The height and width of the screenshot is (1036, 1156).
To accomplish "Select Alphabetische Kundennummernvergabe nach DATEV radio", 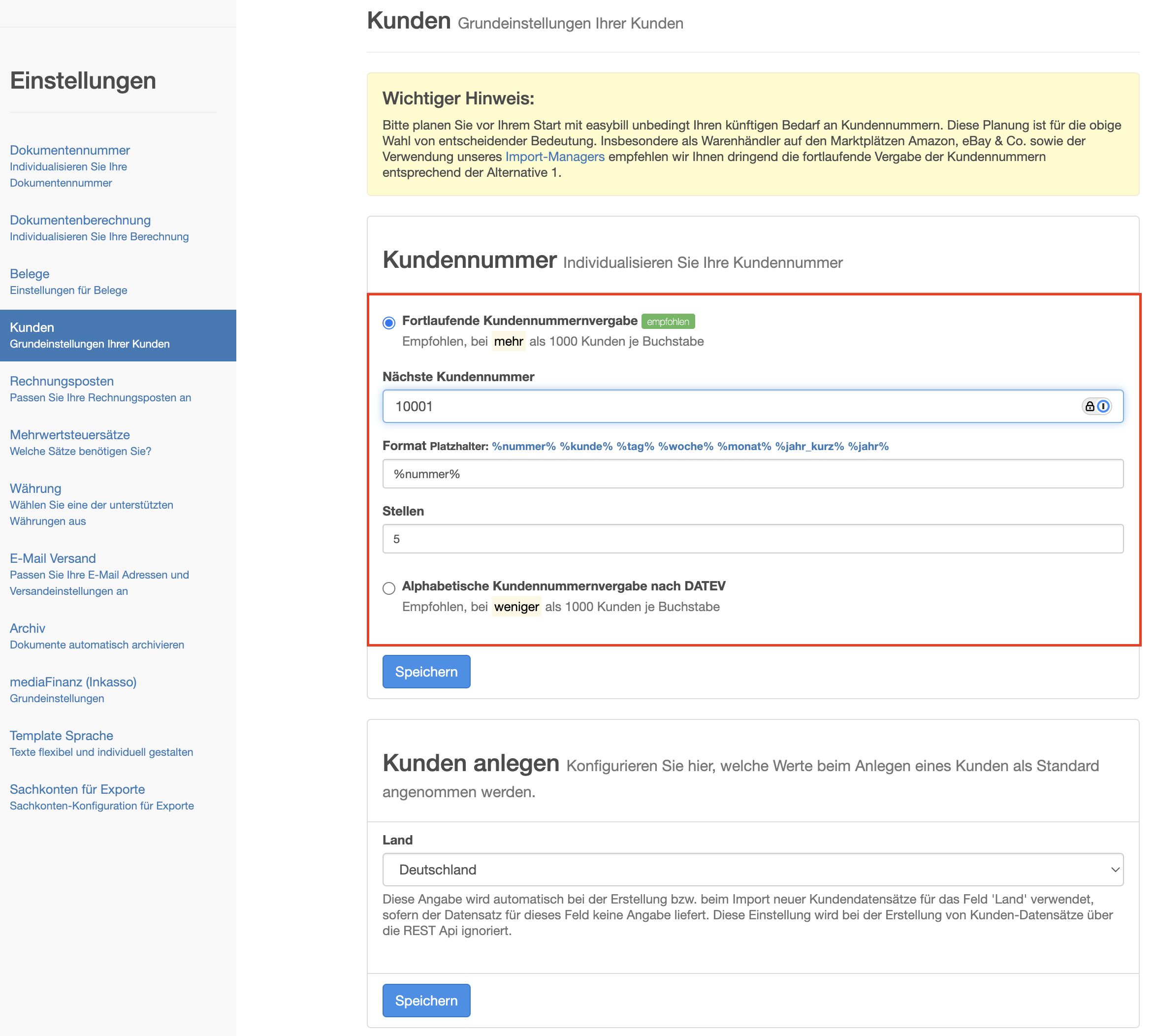I will point(389,588).
